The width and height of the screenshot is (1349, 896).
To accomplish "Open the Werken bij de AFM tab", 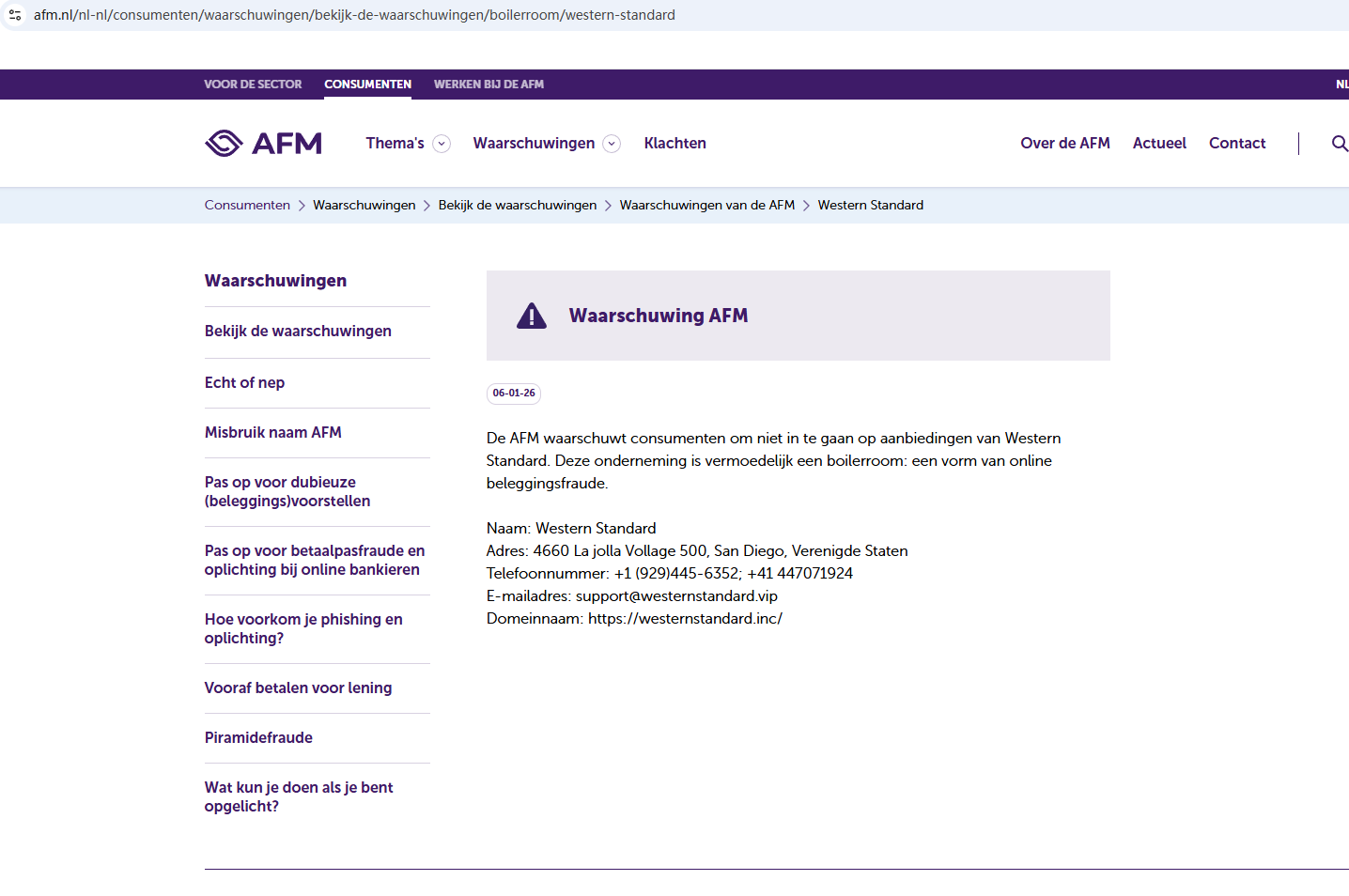I will 488,85.
